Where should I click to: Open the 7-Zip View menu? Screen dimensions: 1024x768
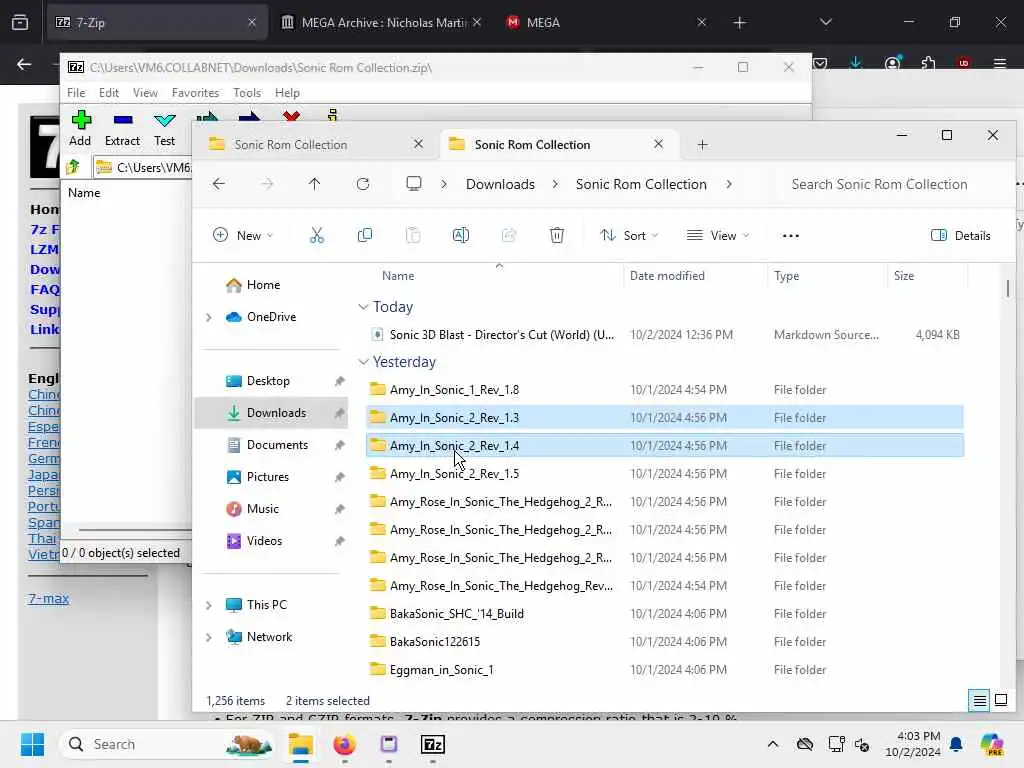click(145, 93)
